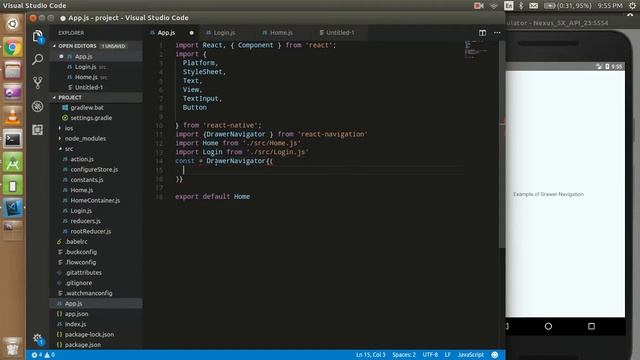Click the battery indicator in top panel
The height and width of the screenshot is (360, 640).
pyautogui.click(x=568, y=6)
